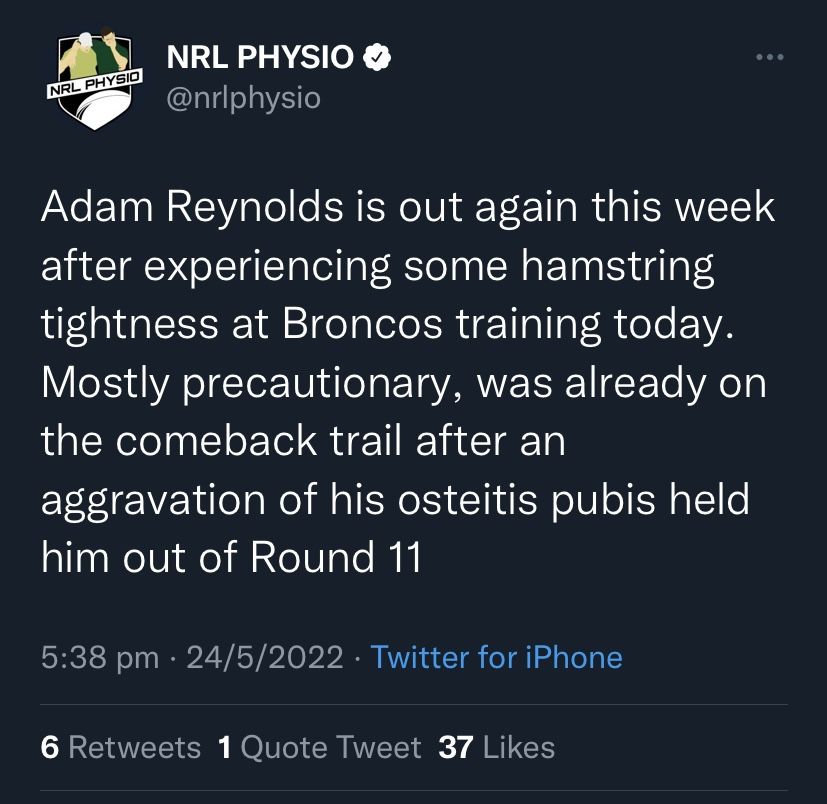Click the name Adam Reynolds in tweet
This screenshot has width=827, height=804.
pyautogui.click(x=192, y=208)
